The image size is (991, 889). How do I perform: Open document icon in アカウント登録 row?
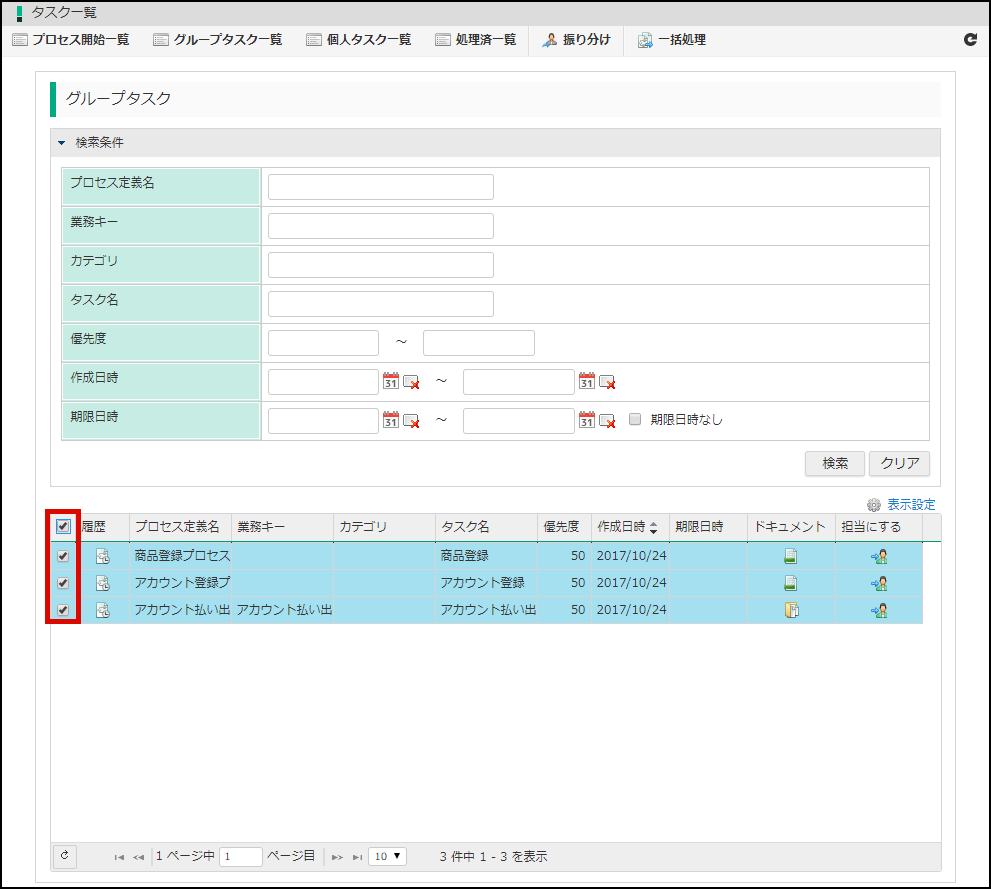click(x=790, y=584)
